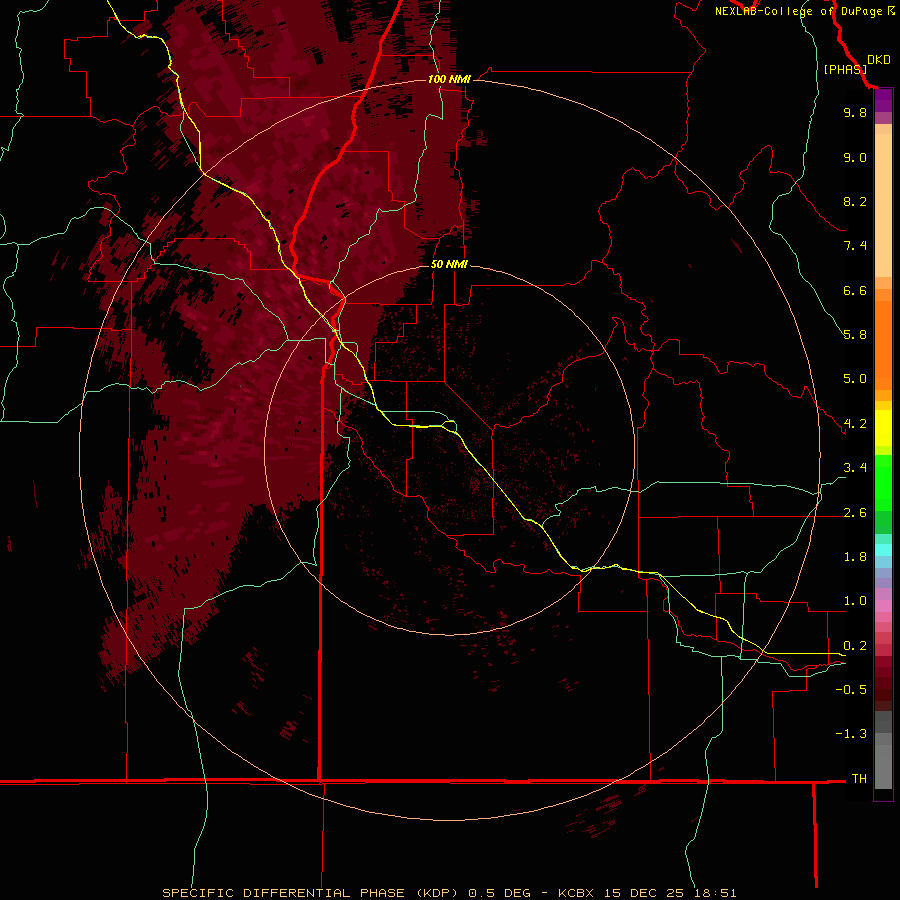
Task: Click the orange band of the color scale
Action: (x=883, y=344)
